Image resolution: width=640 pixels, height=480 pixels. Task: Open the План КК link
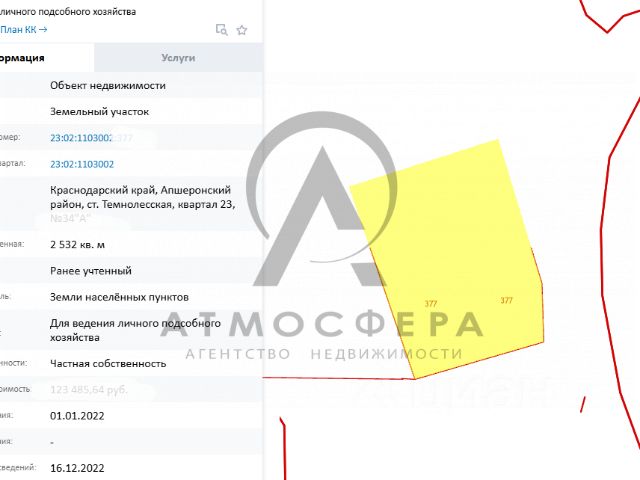(24, 29)
